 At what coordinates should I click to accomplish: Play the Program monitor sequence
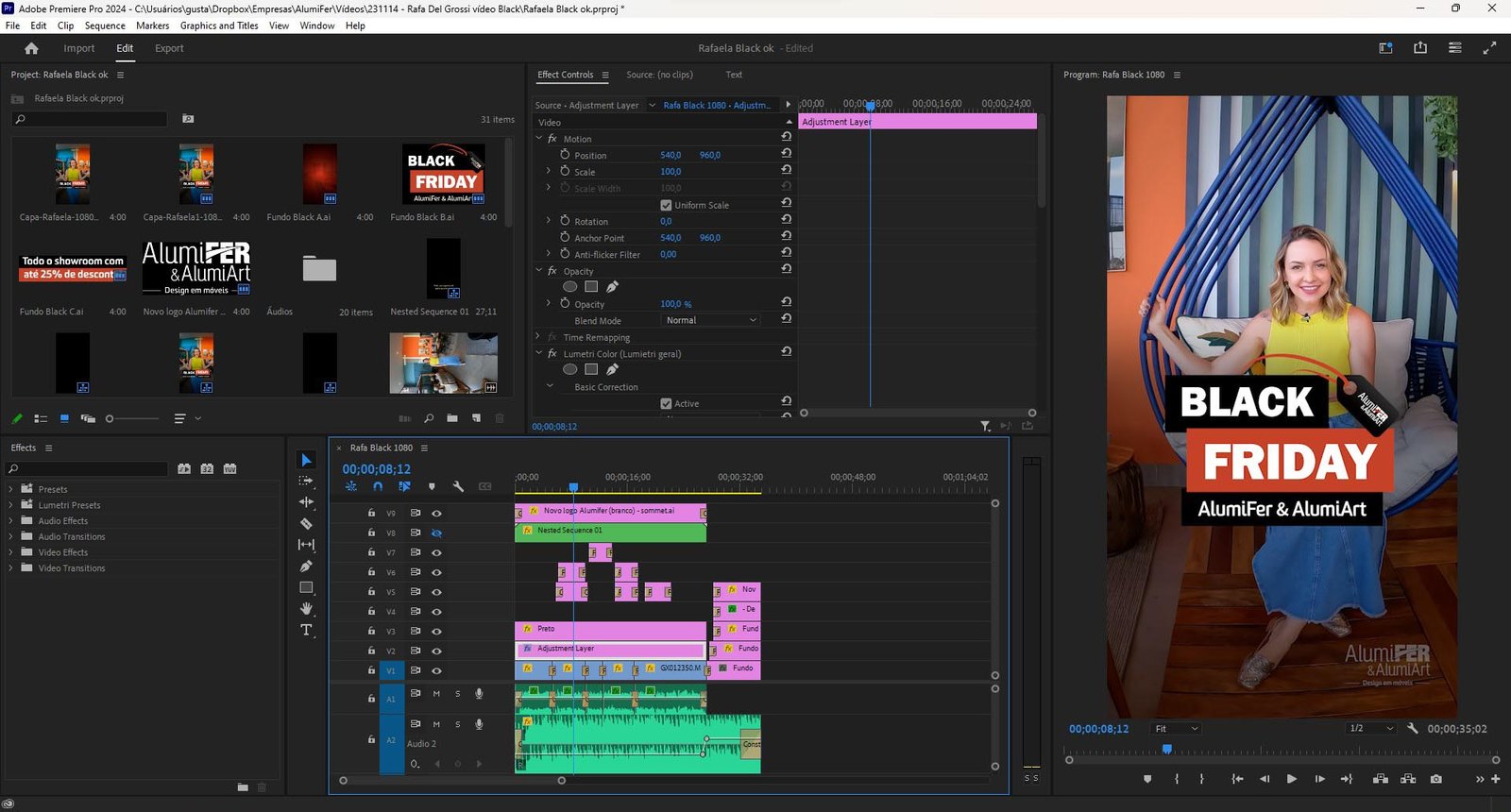point(1291,779)
